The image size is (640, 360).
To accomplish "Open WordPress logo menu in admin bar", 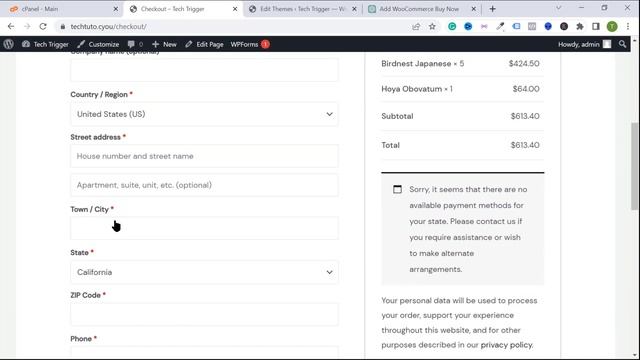I will 9,44.
